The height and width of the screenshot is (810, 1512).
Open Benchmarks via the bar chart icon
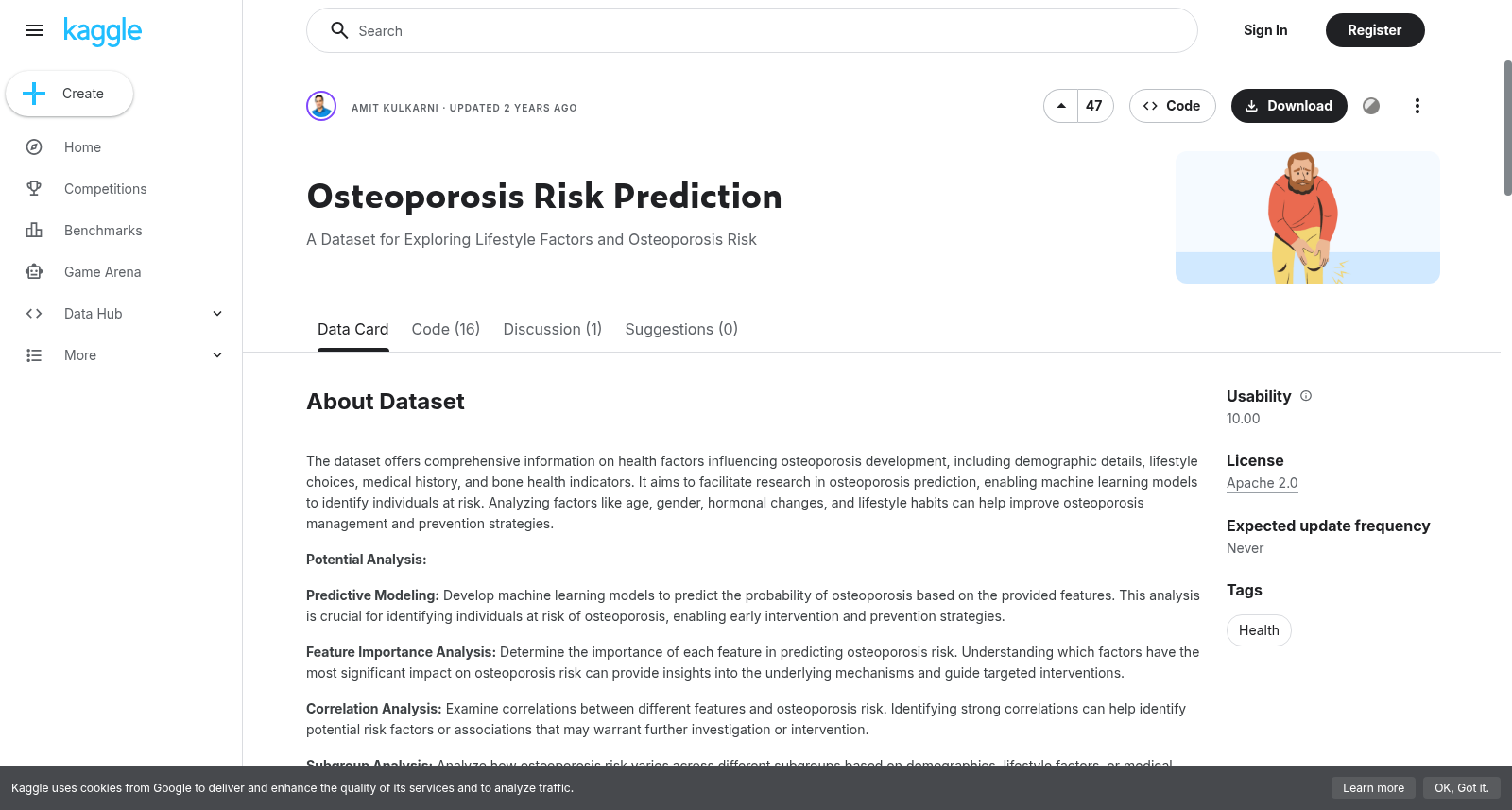point(34,231)
